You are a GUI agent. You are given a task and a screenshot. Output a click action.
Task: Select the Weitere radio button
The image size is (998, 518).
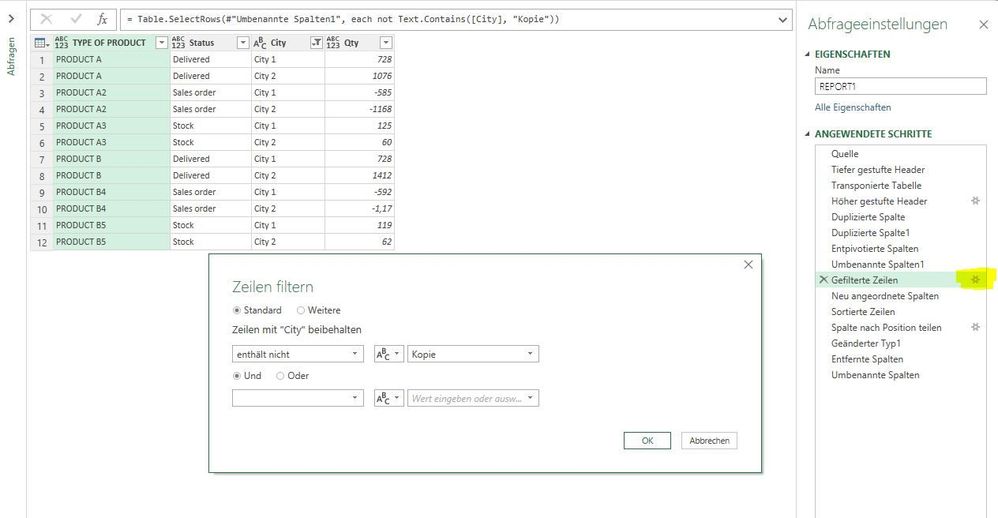[301, 311]
